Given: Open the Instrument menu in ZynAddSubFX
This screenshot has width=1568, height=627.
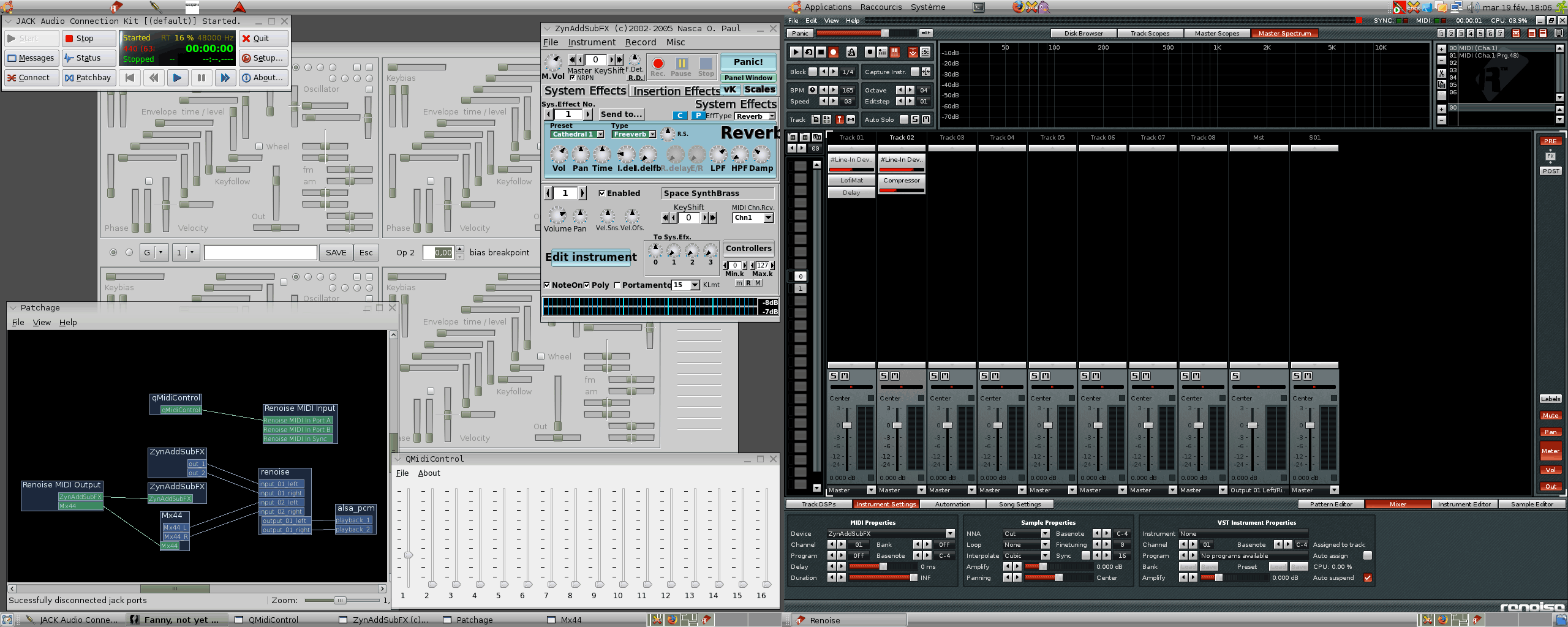Looking at the screenshot, I should click(591, 42).
